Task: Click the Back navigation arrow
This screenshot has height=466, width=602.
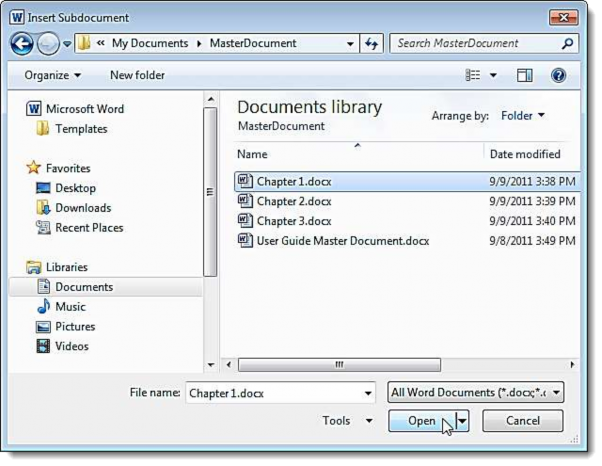Action: pos(22,44)
